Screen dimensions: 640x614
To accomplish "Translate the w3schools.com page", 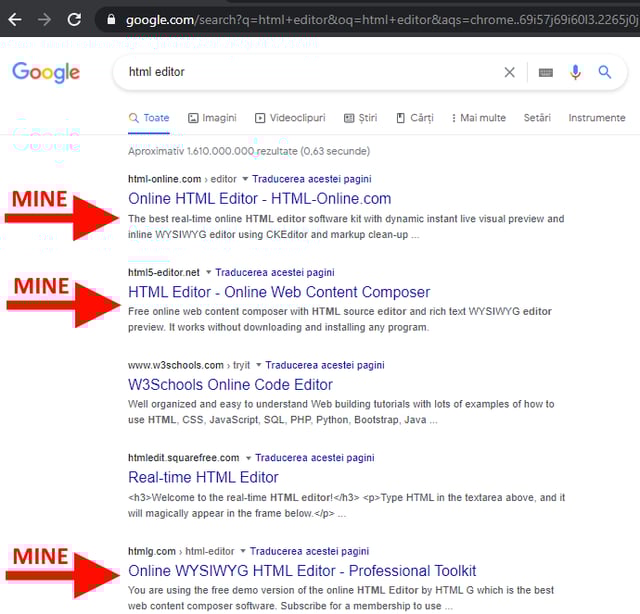I will coord(325,365).
